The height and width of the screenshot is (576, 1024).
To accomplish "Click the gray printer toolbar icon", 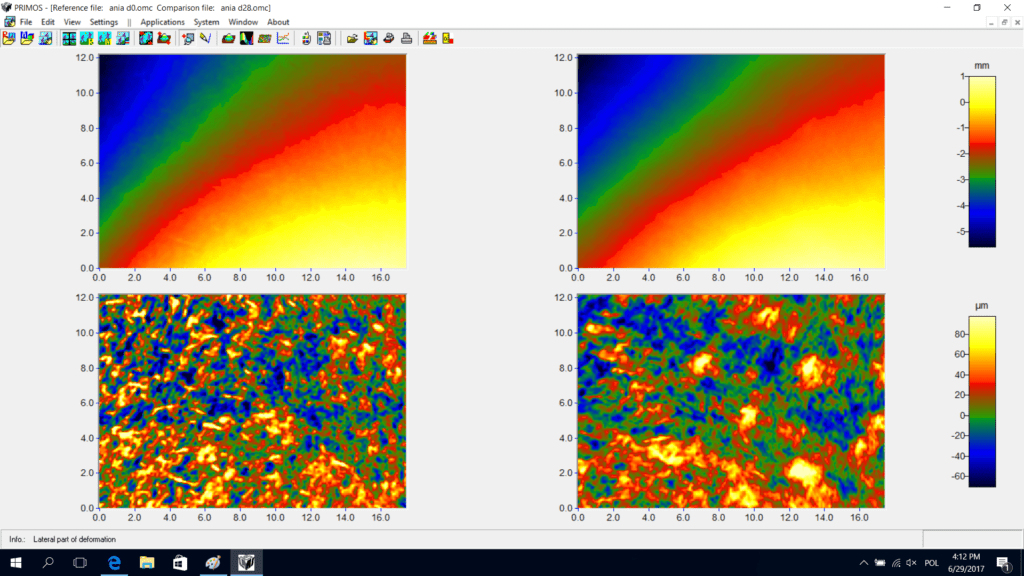I will tap(406, 39).
